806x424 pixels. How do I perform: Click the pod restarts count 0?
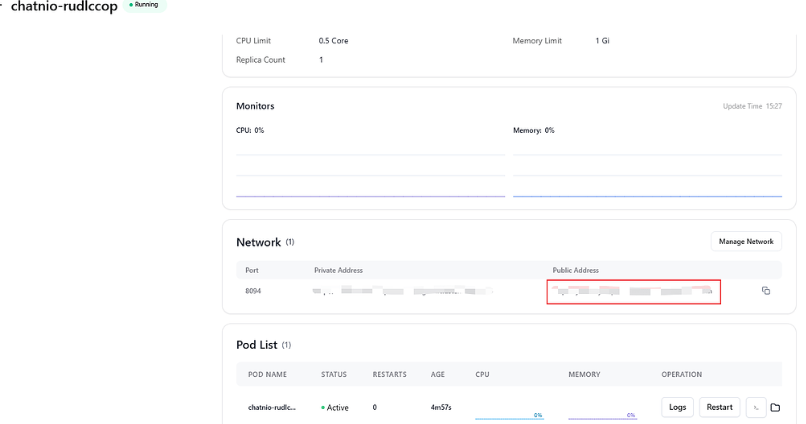374,408
